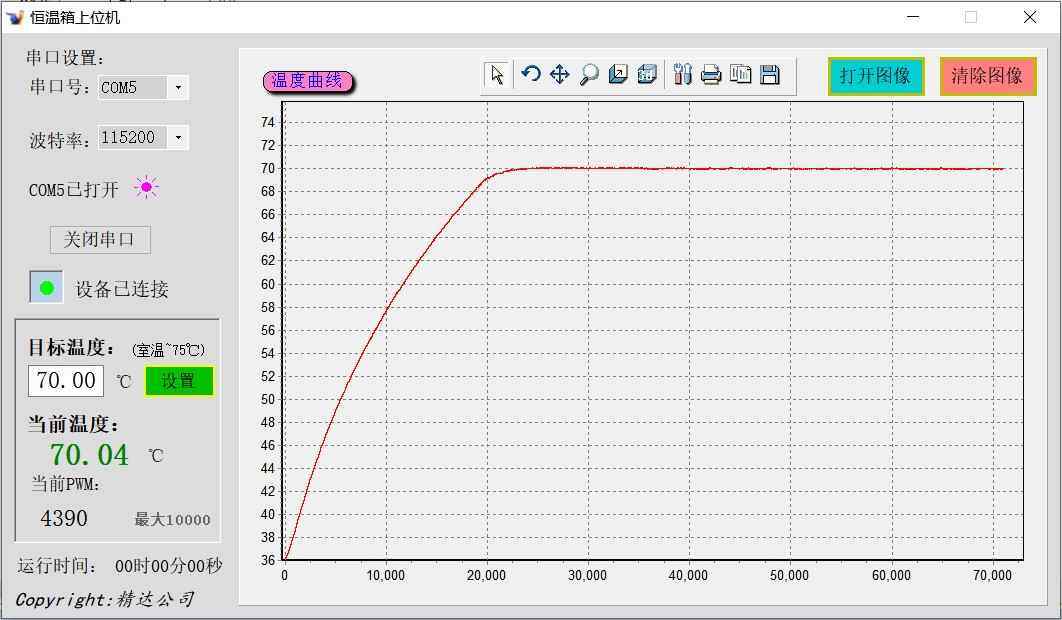Click the green 设置 button

tap(179, 381)
